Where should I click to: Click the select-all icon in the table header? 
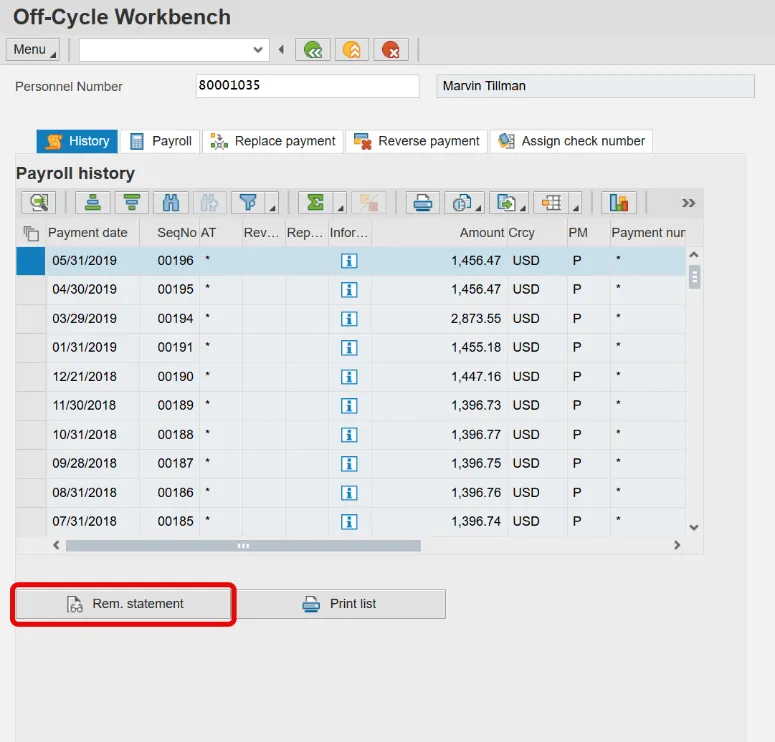tap(31, 233)
